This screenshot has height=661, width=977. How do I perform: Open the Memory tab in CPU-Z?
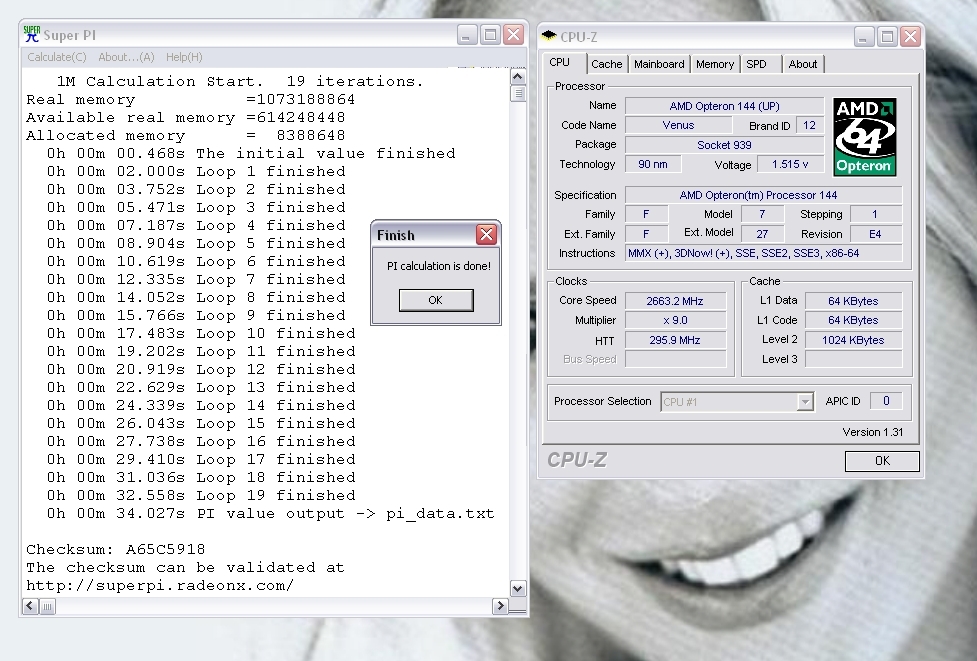tap(714, 64)
